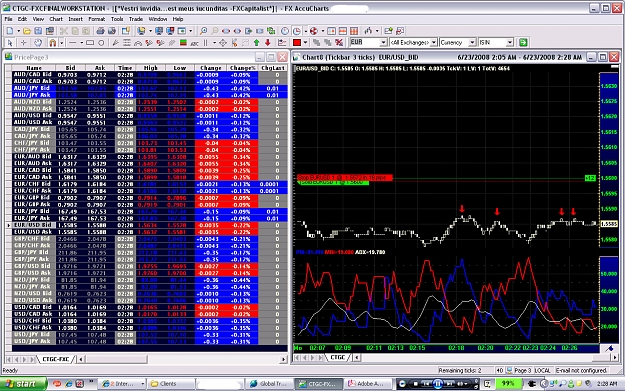The height and width of the screenshot is (391, 625).
Task: Open the Trade menu
Action: click(x=136, y=19)
